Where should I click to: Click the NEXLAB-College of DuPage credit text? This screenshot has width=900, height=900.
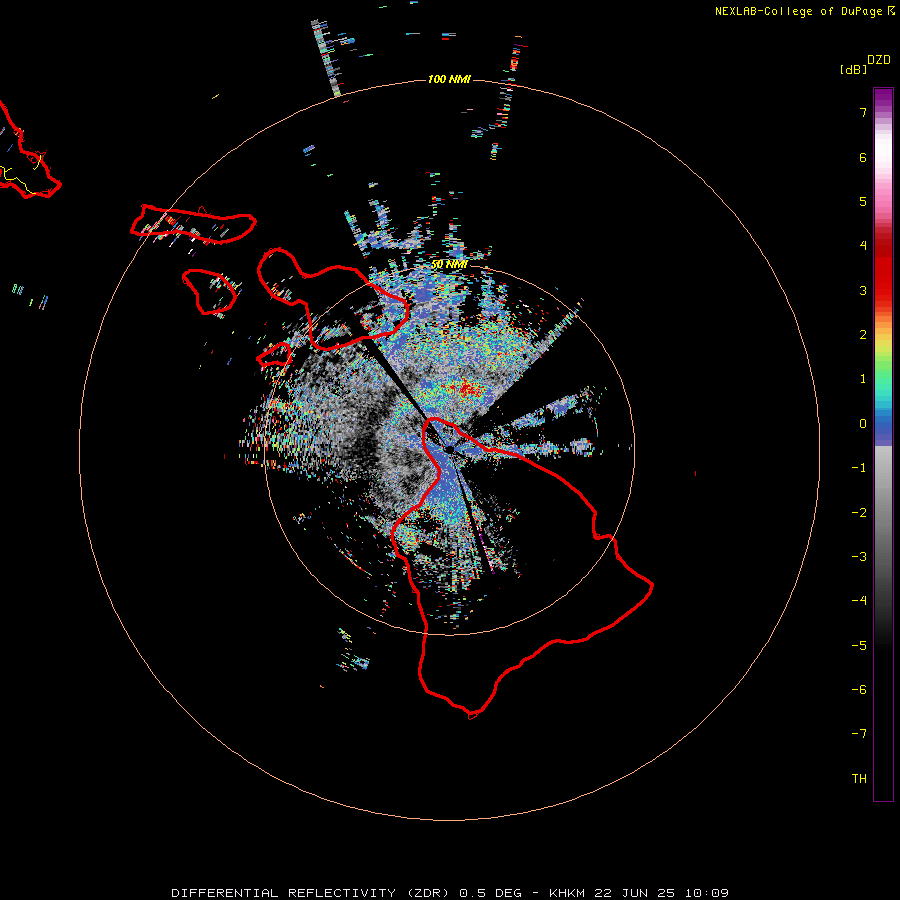804,11
